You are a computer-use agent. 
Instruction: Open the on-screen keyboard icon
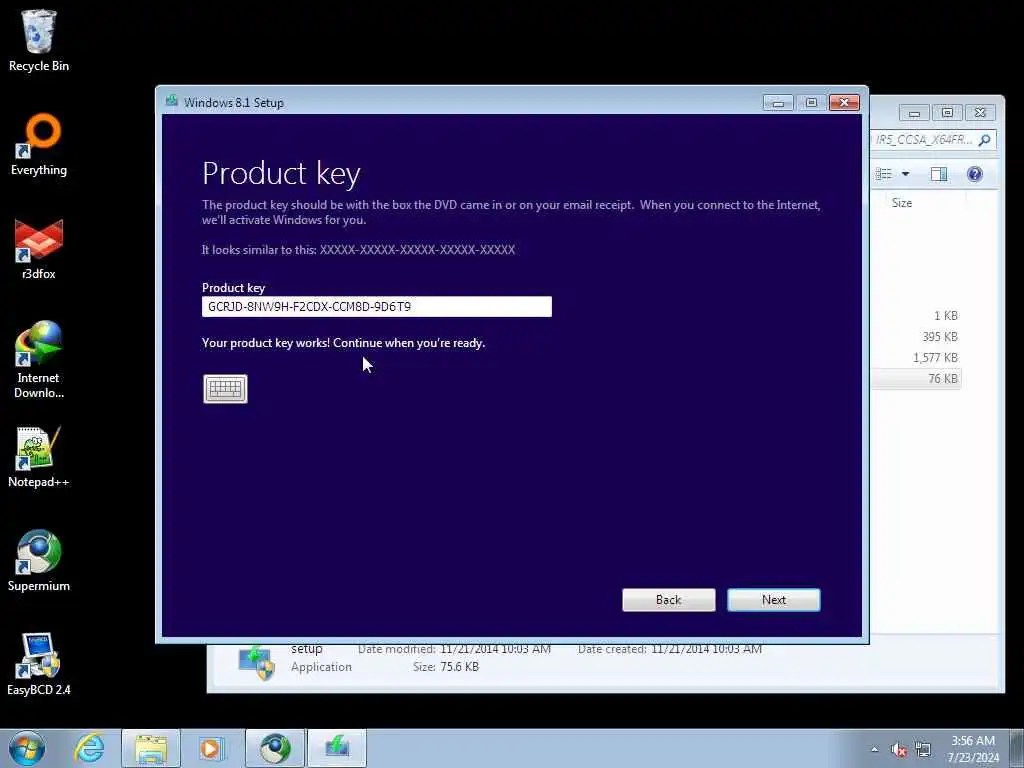coord(225,389)
